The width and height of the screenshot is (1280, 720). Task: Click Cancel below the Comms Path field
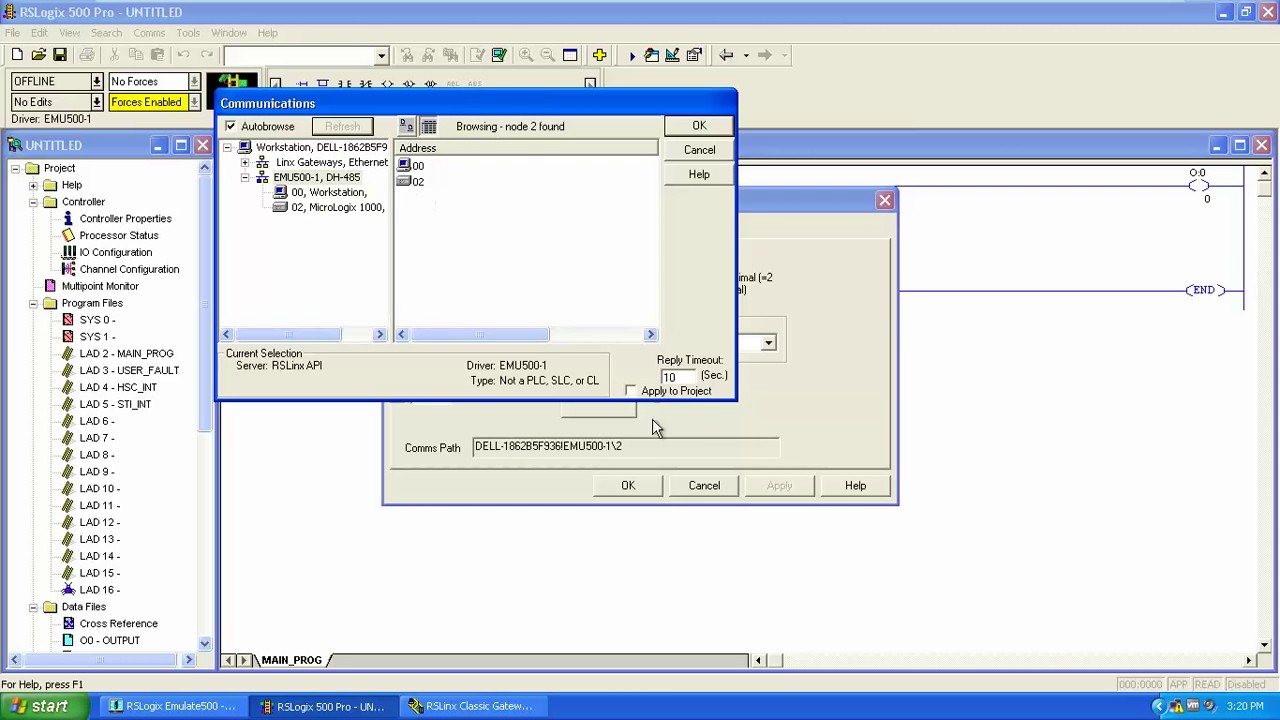[704, 485]
